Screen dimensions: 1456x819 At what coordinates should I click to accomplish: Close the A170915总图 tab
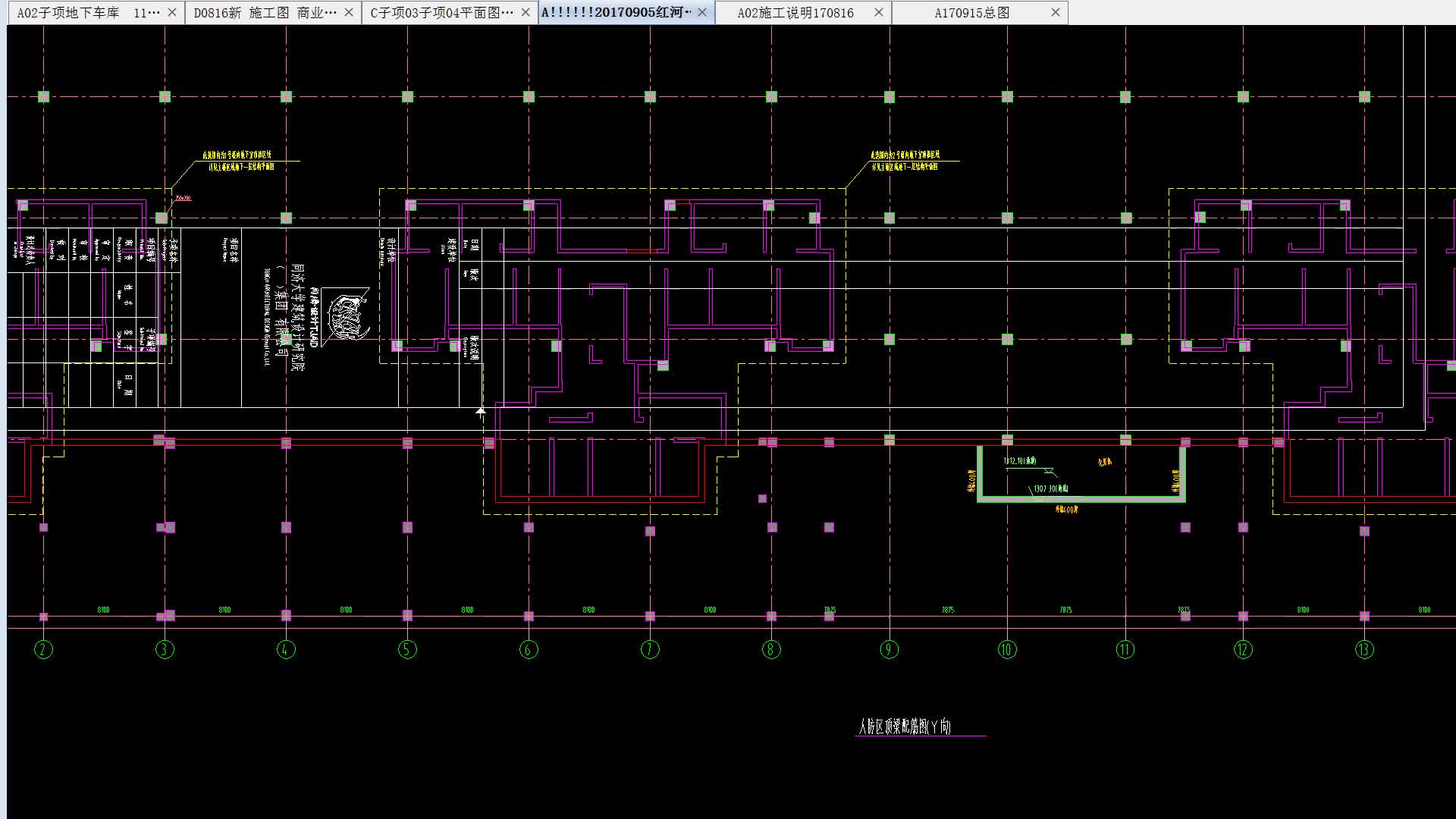tap(1056, 13)
